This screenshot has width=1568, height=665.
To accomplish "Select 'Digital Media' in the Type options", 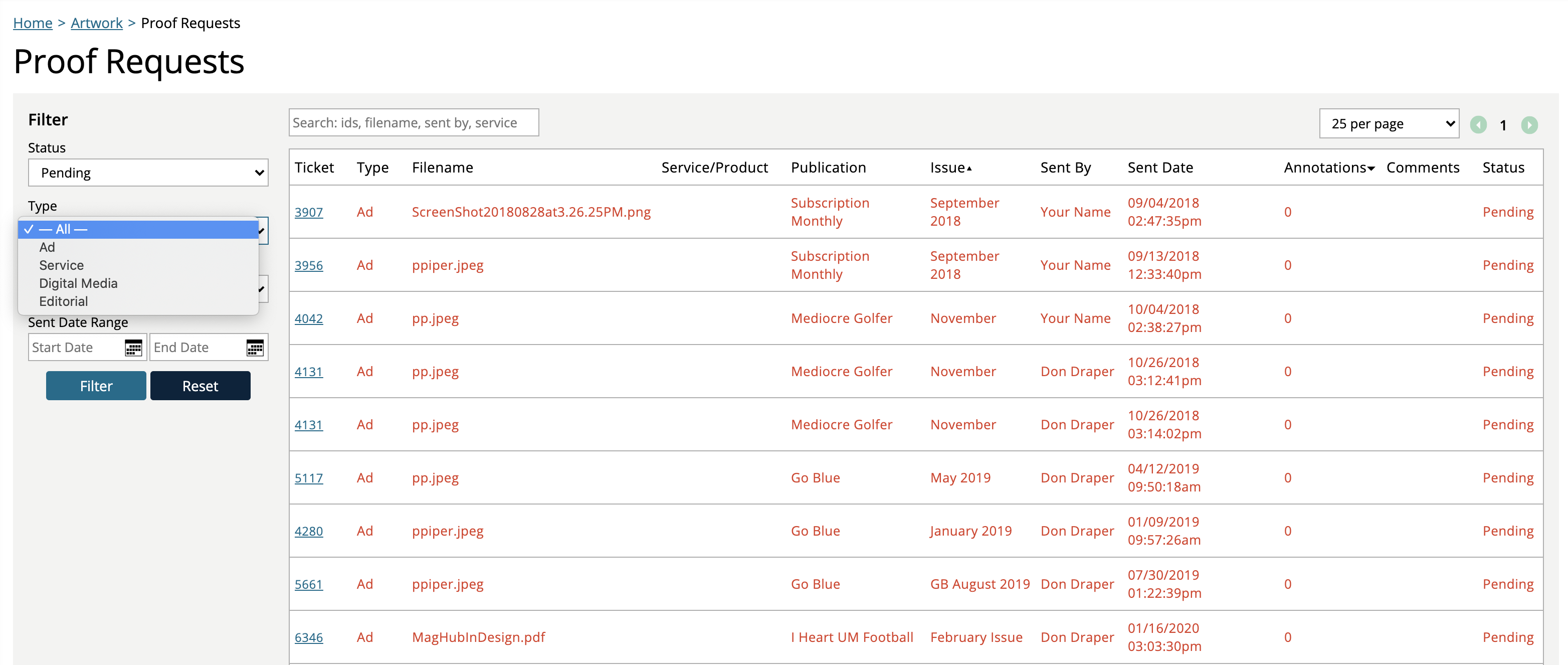I will [78, 283].
